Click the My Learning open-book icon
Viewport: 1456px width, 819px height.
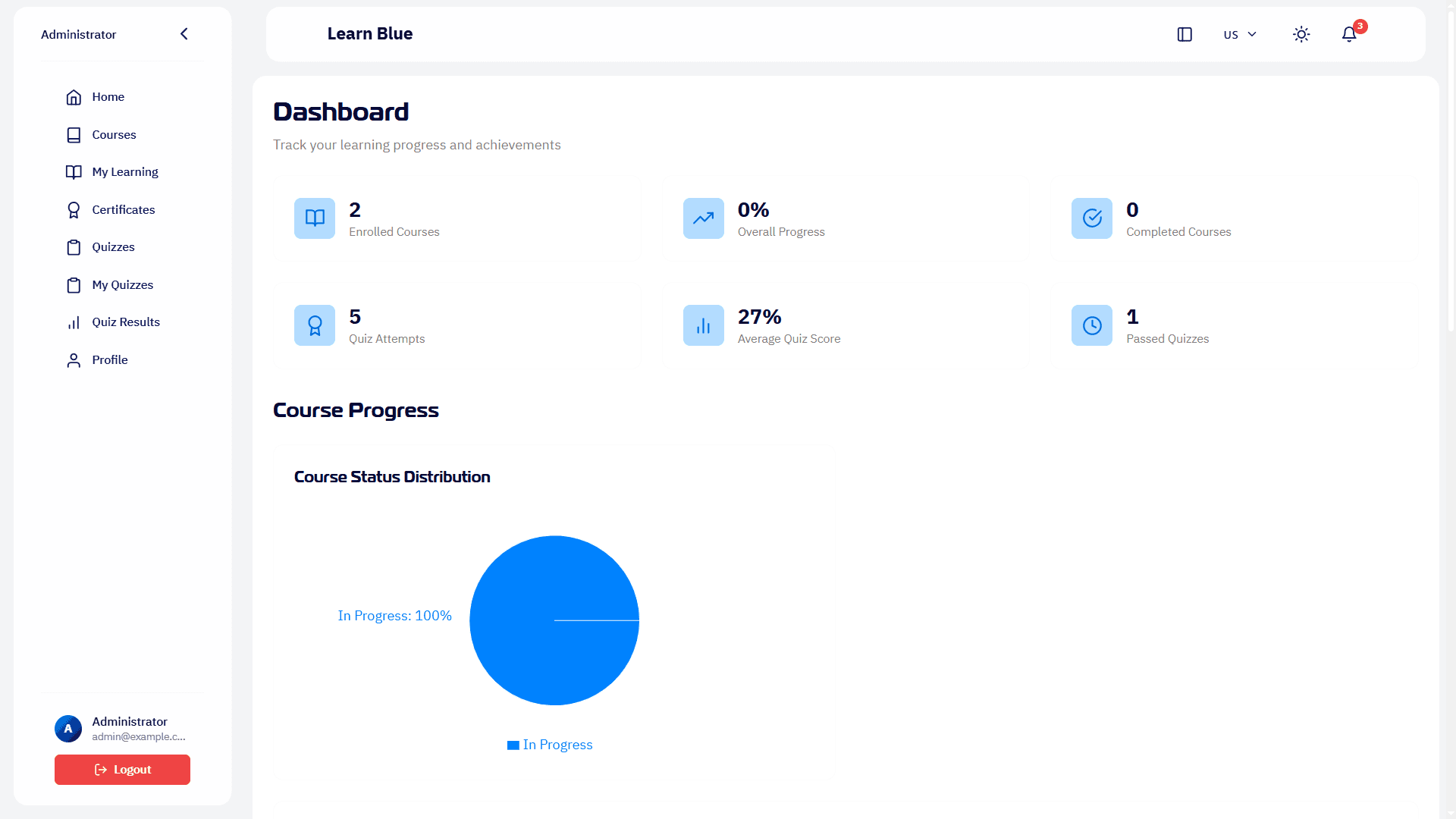(74, 172)
